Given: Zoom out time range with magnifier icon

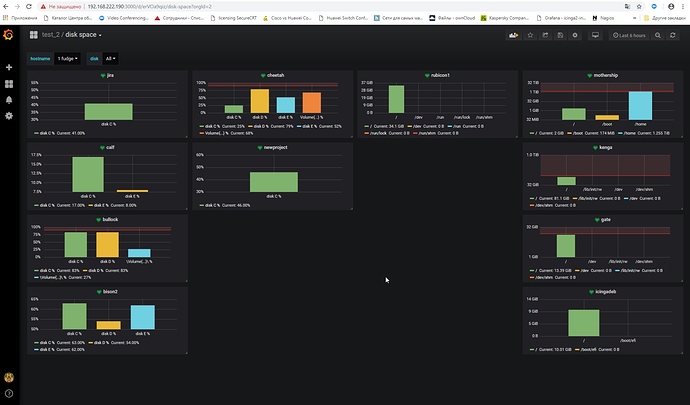Looking at the screenshot, I should 660,35.
